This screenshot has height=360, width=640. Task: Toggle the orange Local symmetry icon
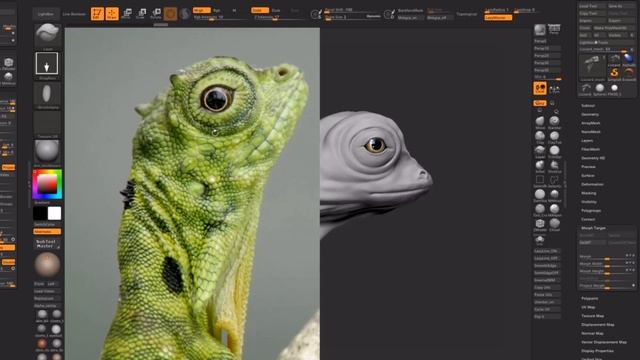[540, 88]
